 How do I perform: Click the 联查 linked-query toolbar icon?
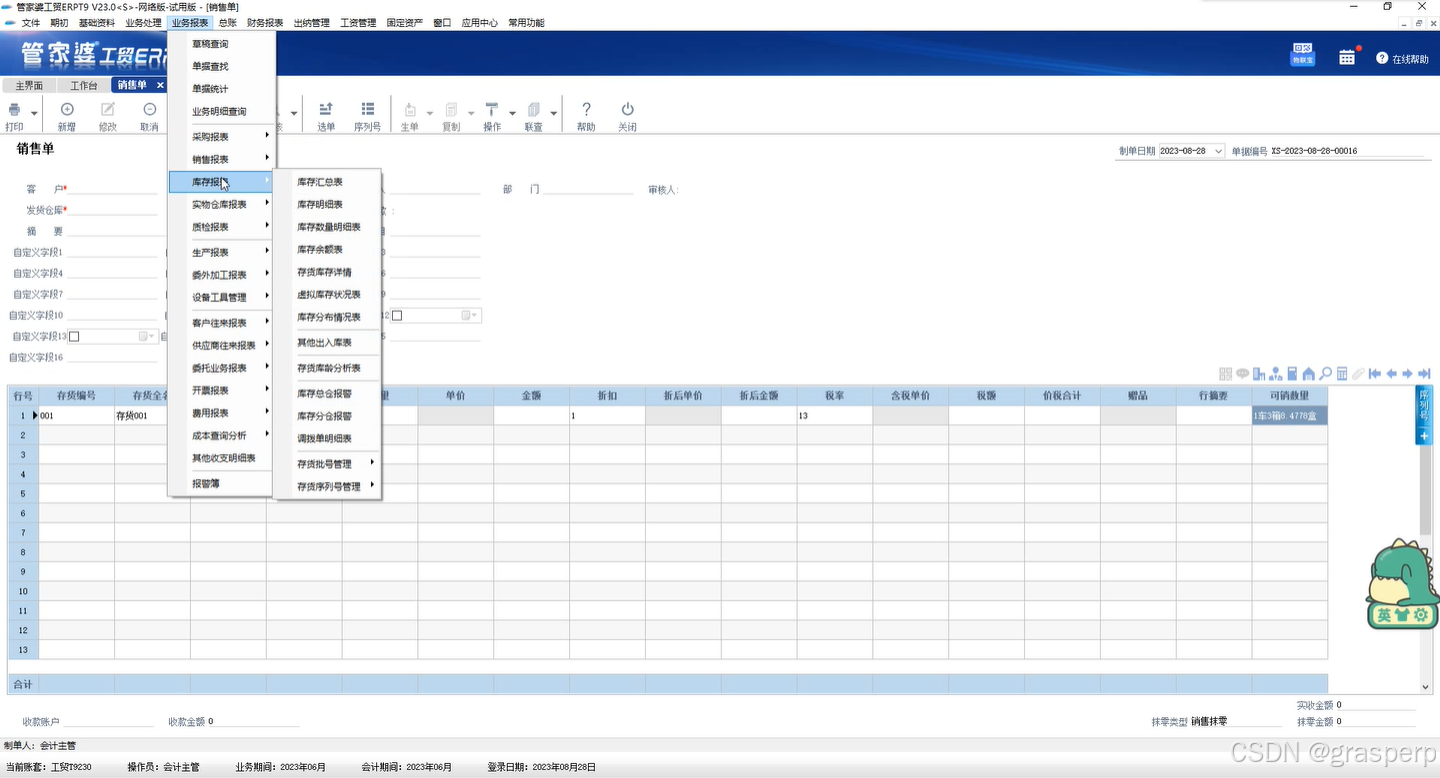click(x=533, y=110)
